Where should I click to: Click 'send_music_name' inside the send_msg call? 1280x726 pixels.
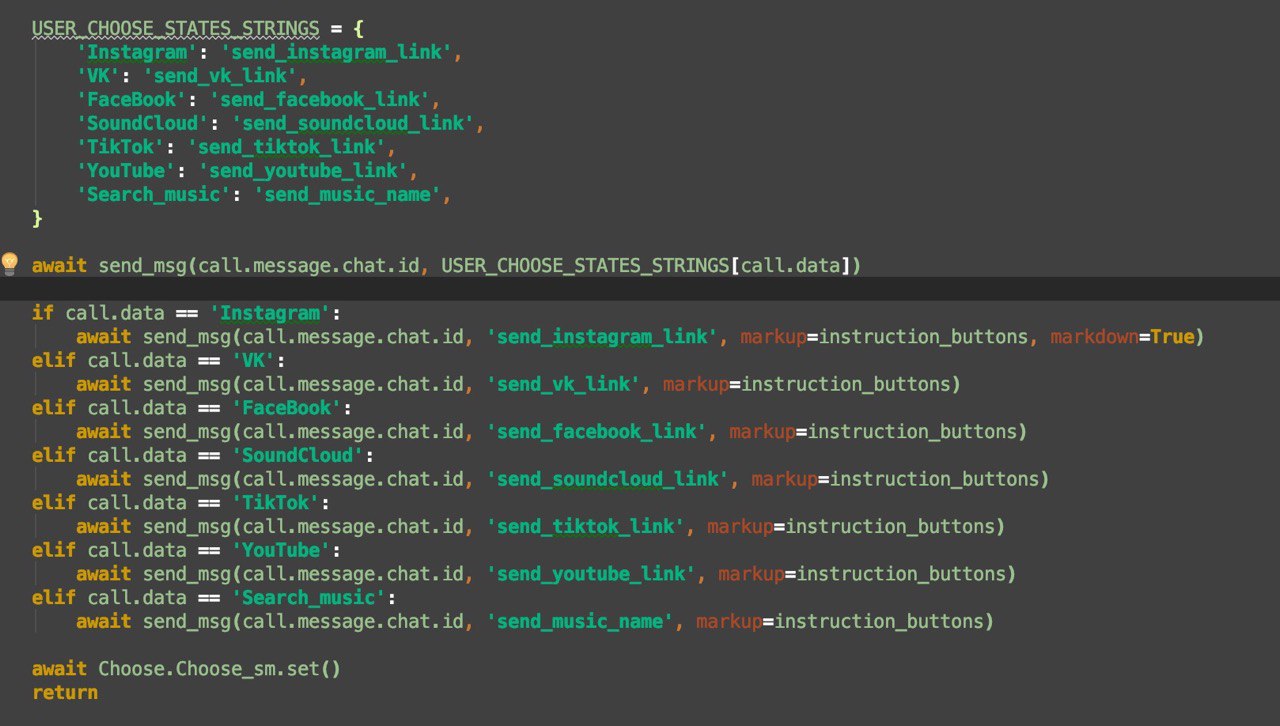[x=580, y=621]
